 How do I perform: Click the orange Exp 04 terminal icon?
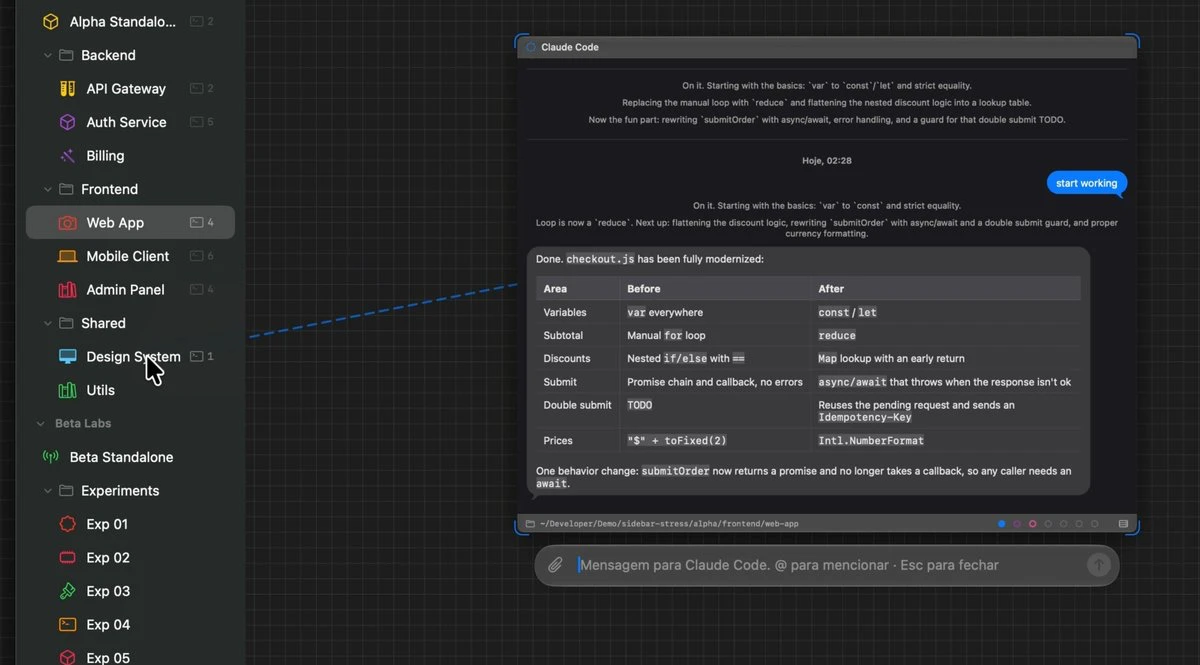tap(67, 625)
